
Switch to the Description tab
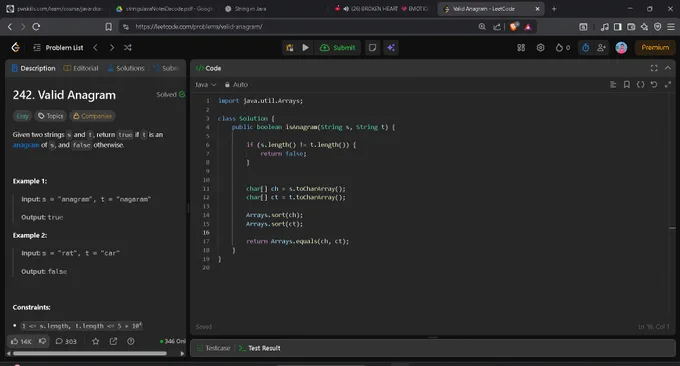coord(33,69)
